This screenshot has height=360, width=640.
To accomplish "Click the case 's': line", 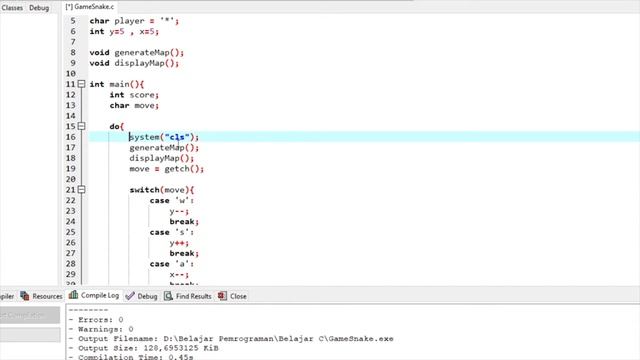I will (x=171, y=232).
